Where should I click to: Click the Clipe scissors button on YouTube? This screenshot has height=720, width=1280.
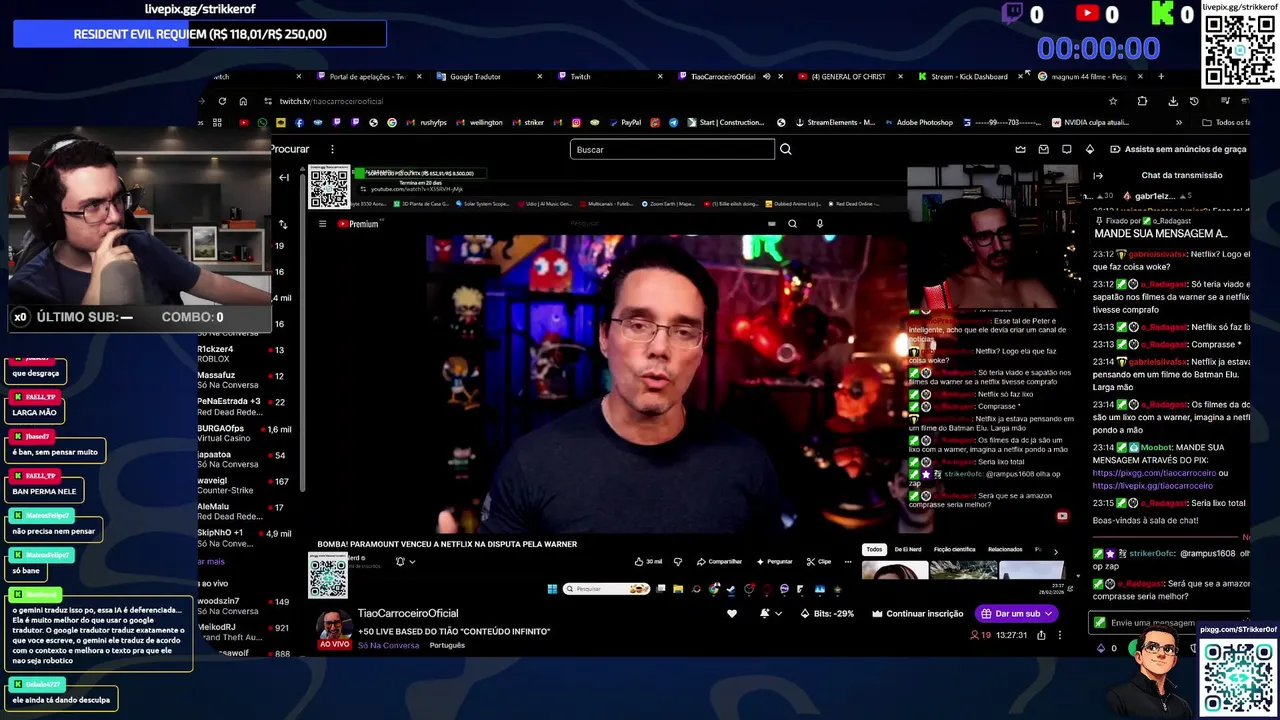coord(819,561)
